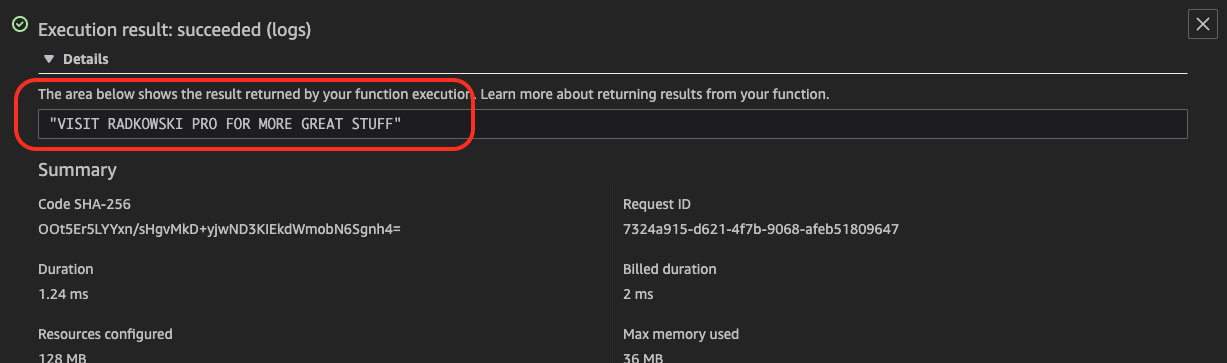
Task: Click the Summary heading
Action: 77,170
